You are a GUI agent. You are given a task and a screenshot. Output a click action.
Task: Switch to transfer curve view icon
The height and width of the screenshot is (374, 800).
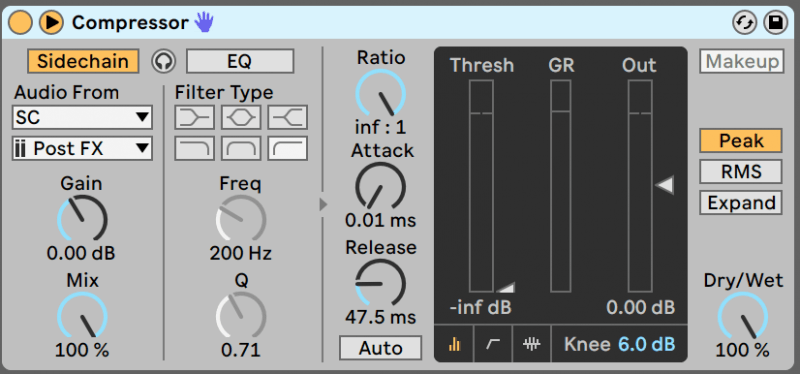pyautogui.click(x=492, y=344)
